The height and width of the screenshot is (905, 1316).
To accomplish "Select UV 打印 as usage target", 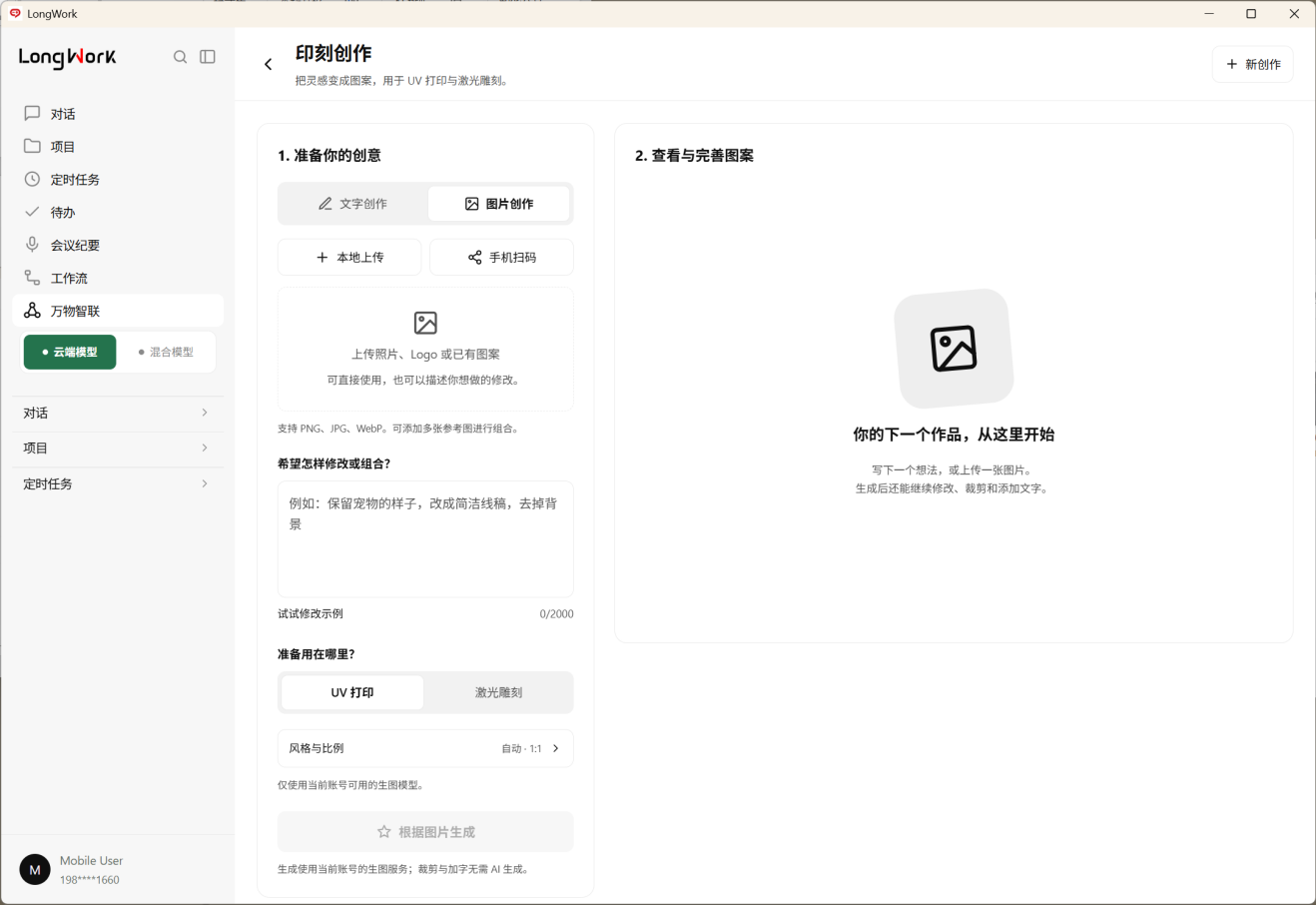I will tap(352, 692).
